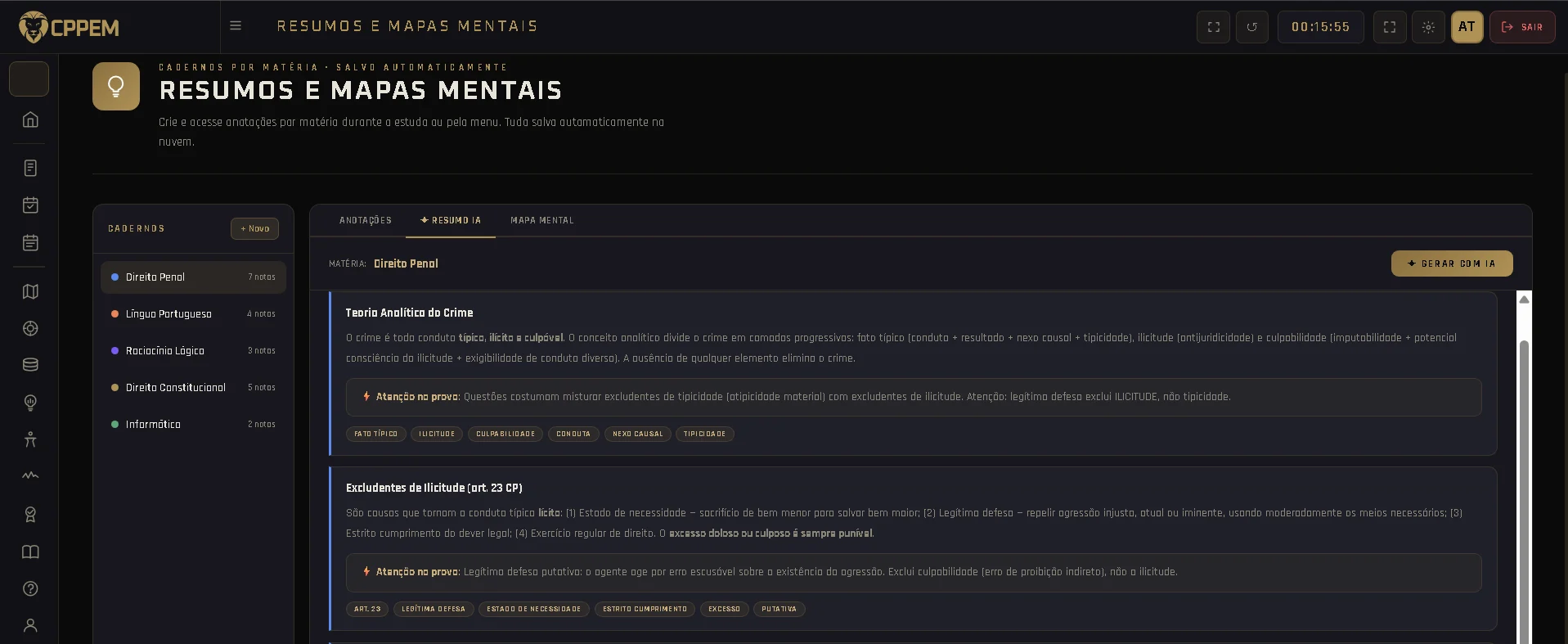1568x644 pixels.
Task: Switch to the ANOTAÇÕES tab
Action: pyautogui.click(x=366, y=221)
